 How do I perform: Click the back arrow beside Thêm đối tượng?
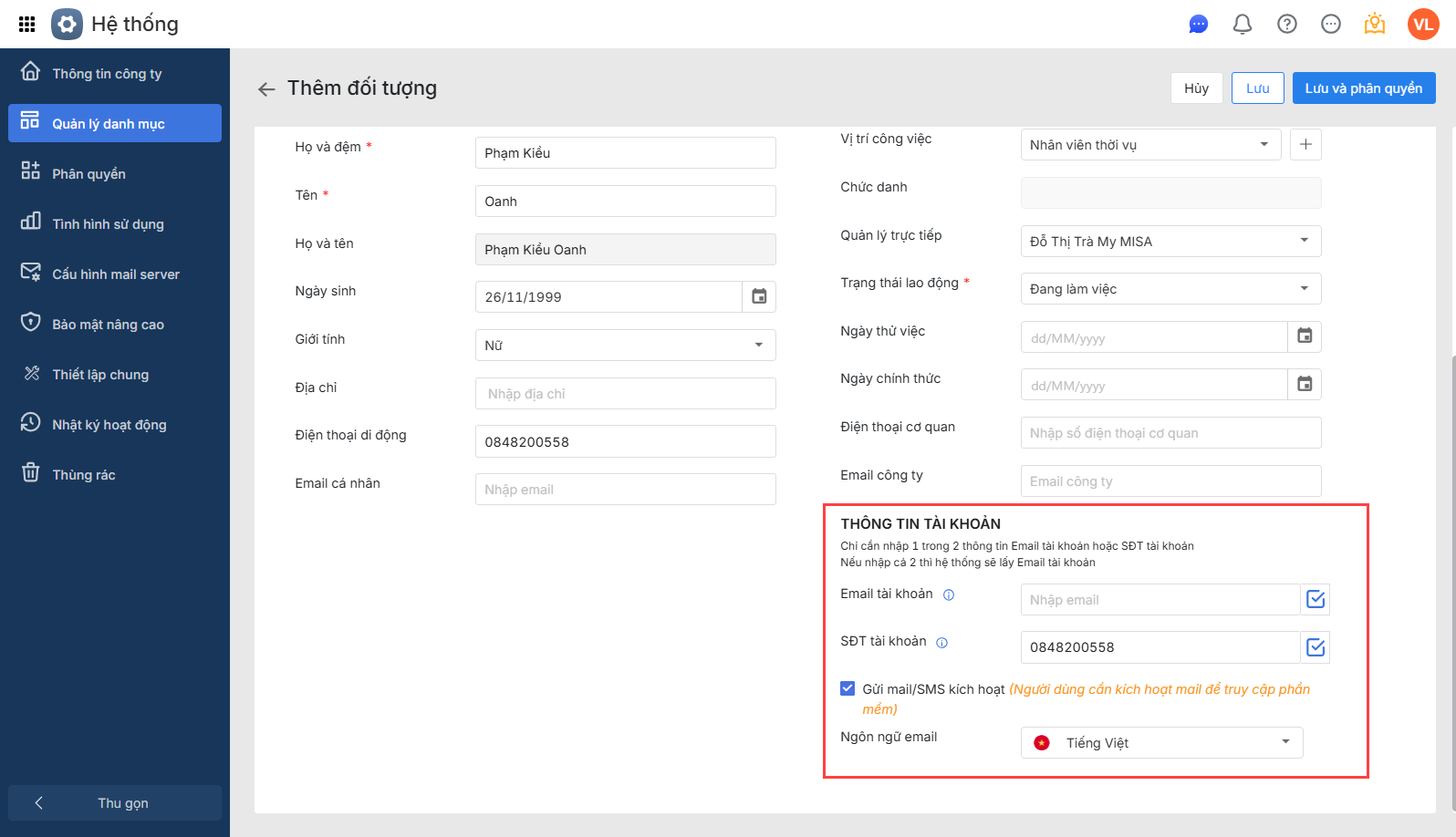[x=266, y=88]
